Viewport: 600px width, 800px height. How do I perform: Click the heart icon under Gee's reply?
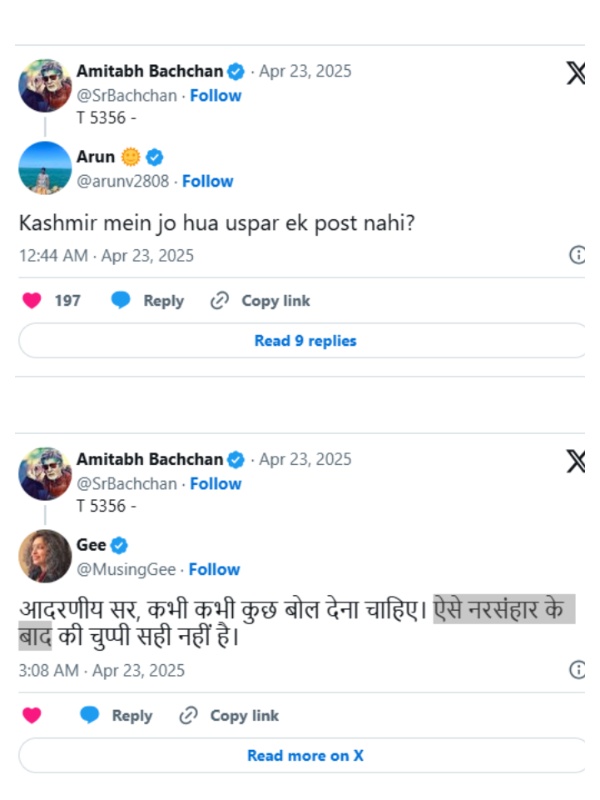[x=29, y=715]
